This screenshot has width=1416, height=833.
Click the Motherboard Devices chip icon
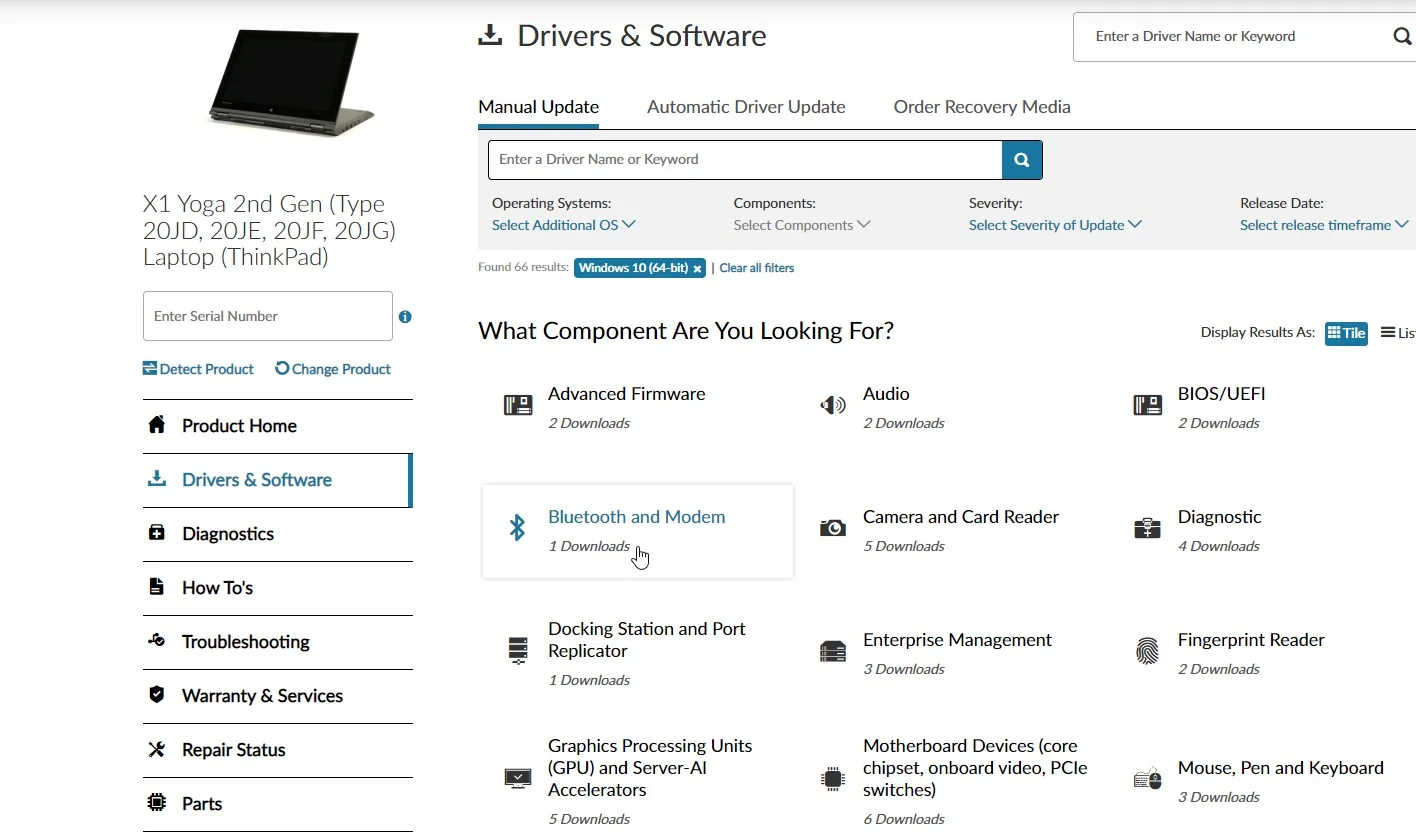coord(832,778)
